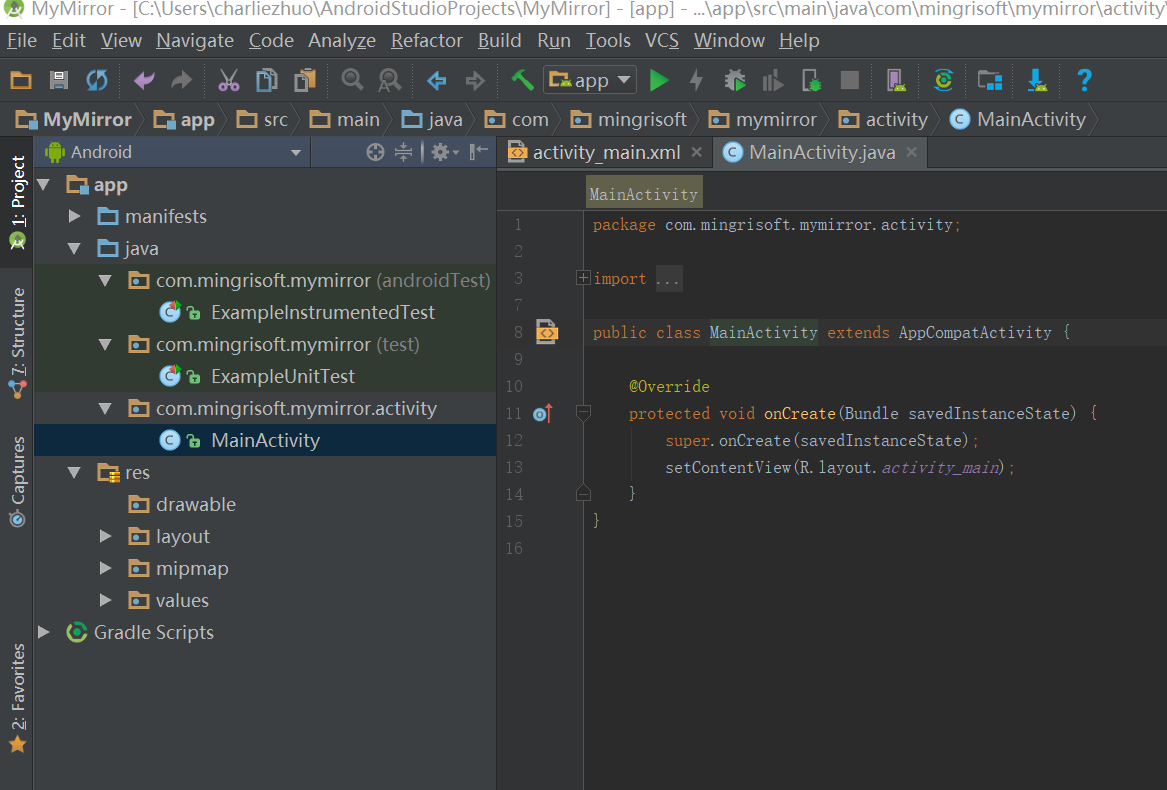Collapse the app module tree node
The height and width of the screenshot is (790, 1167).
[44, 184]
